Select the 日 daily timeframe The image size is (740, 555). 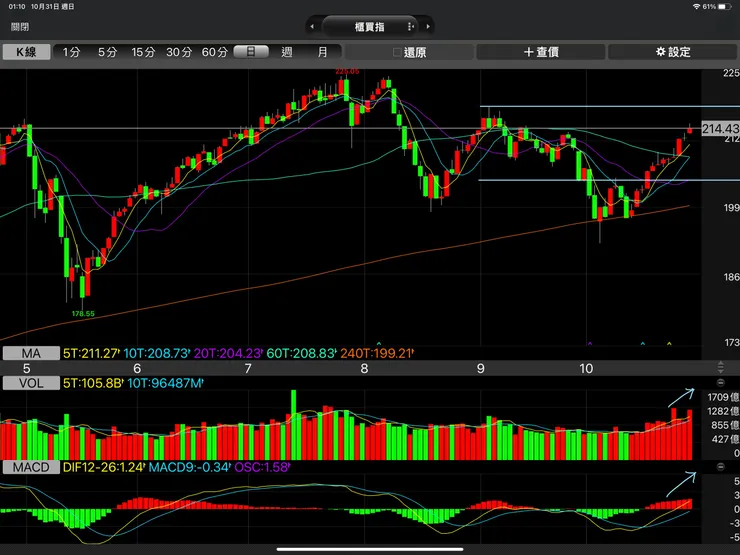click(x=251, y=52)
